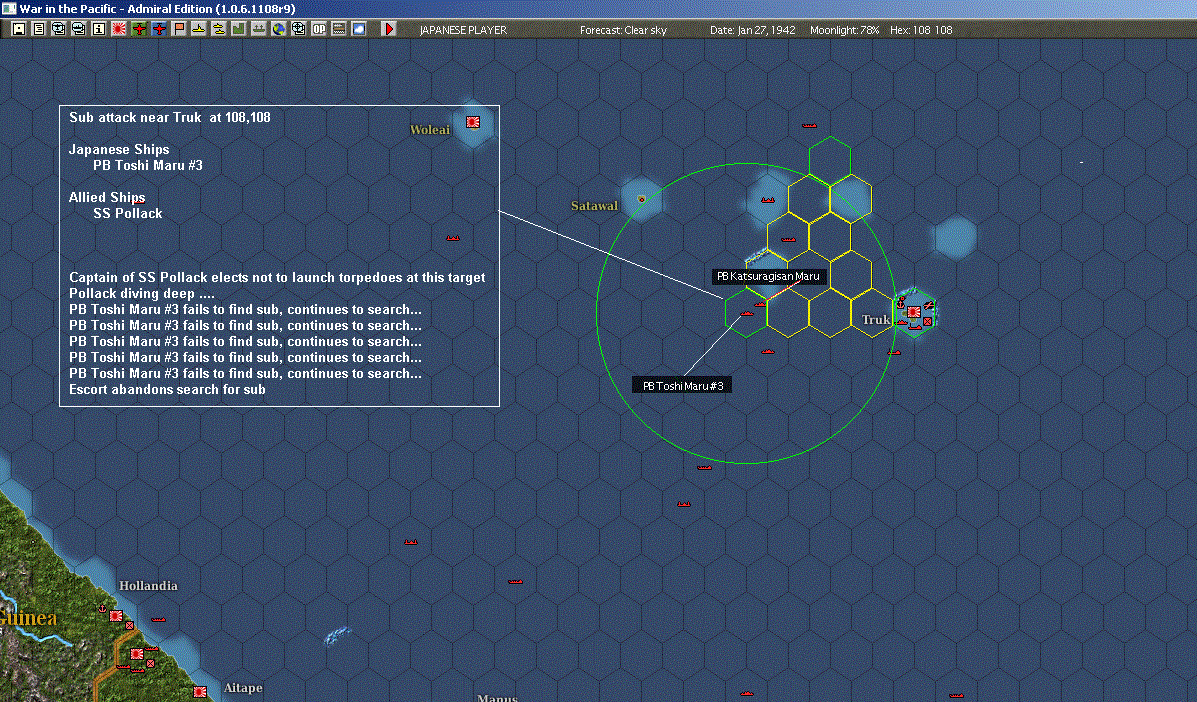Click the Aitape map label
The image size is (1197, 702).
(243, 688)
